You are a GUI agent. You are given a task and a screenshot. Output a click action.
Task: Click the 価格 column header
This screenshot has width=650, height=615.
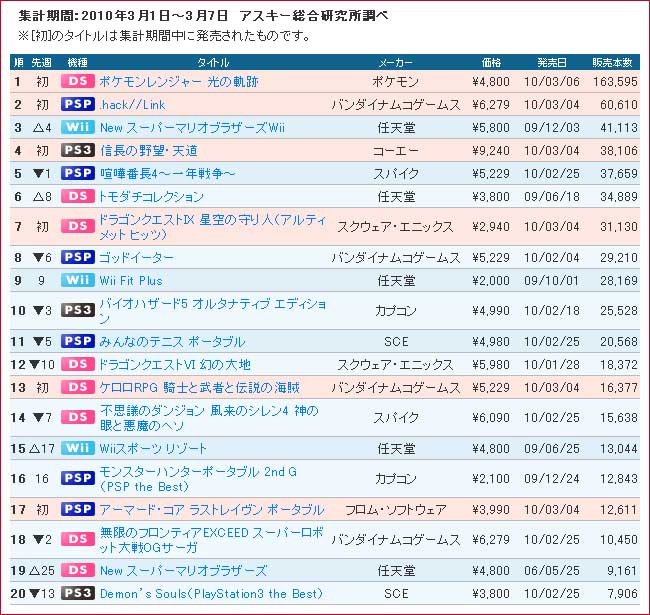[491, 63]
